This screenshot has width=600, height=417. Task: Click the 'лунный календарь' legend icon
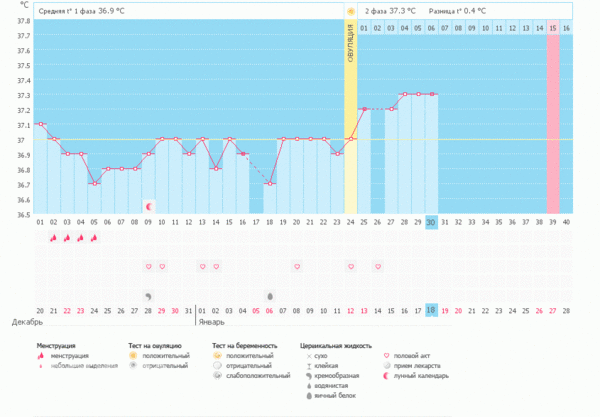click(x=387, y=377)
